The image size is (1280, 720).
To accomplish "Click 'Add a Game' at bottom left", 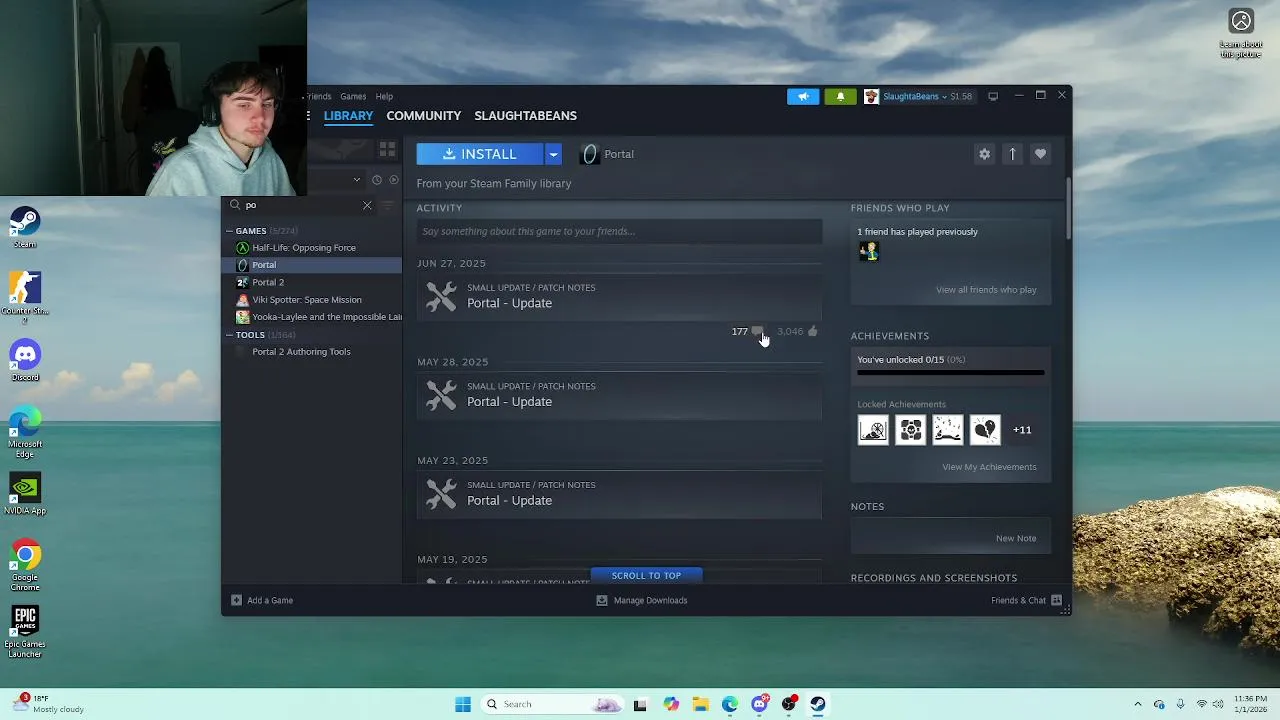I will (x=262, y=600).
